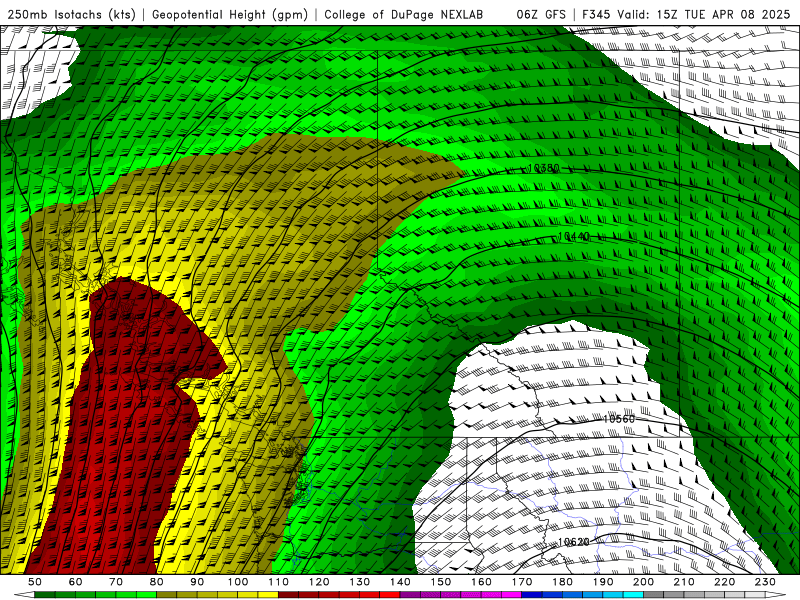The height and width of the screenshot is (600, 800).
Task: Click the 10380 height contour label
Action: (x=543, y=168)
